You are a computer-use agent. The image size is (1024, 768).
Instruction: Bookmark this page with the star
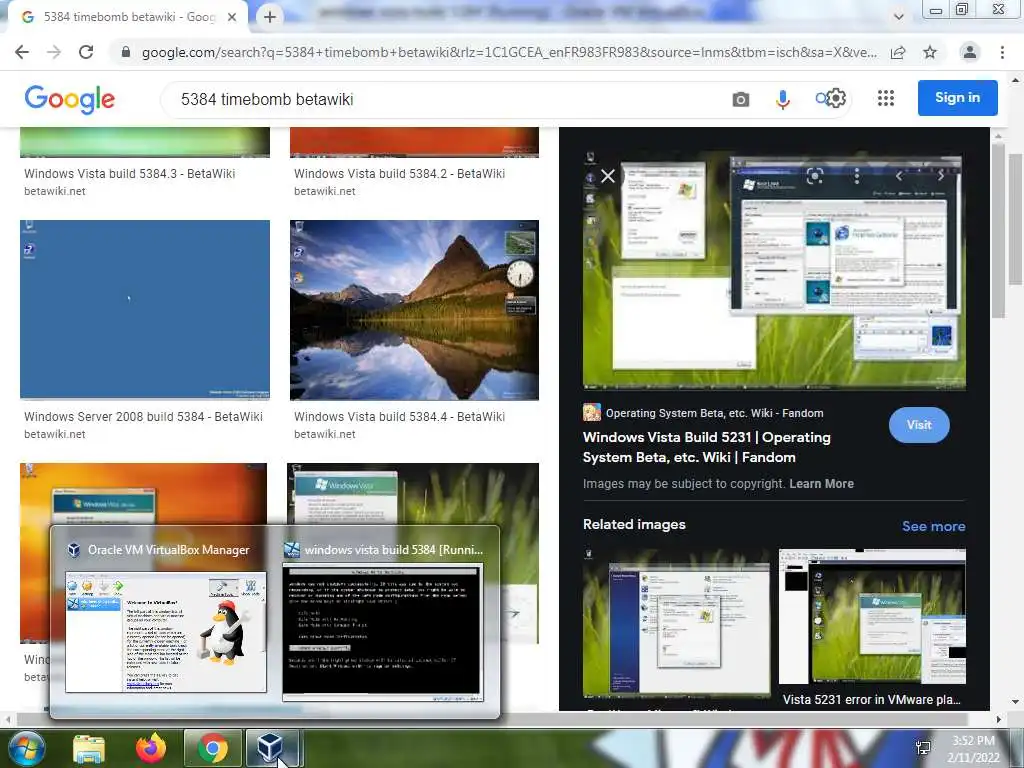[x=930, y=52]
